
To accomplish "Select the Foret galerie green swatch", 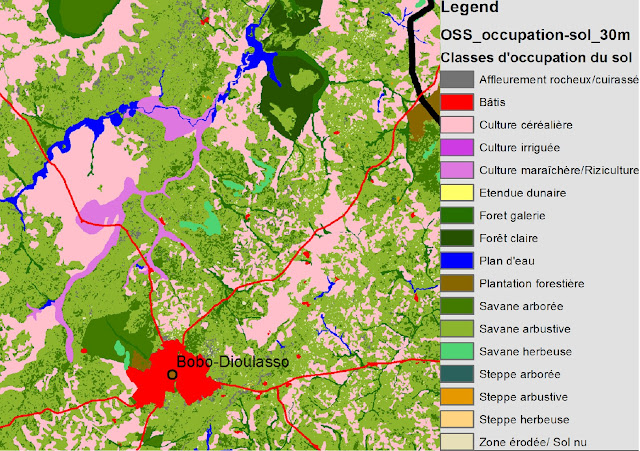I will coord(457,215).
